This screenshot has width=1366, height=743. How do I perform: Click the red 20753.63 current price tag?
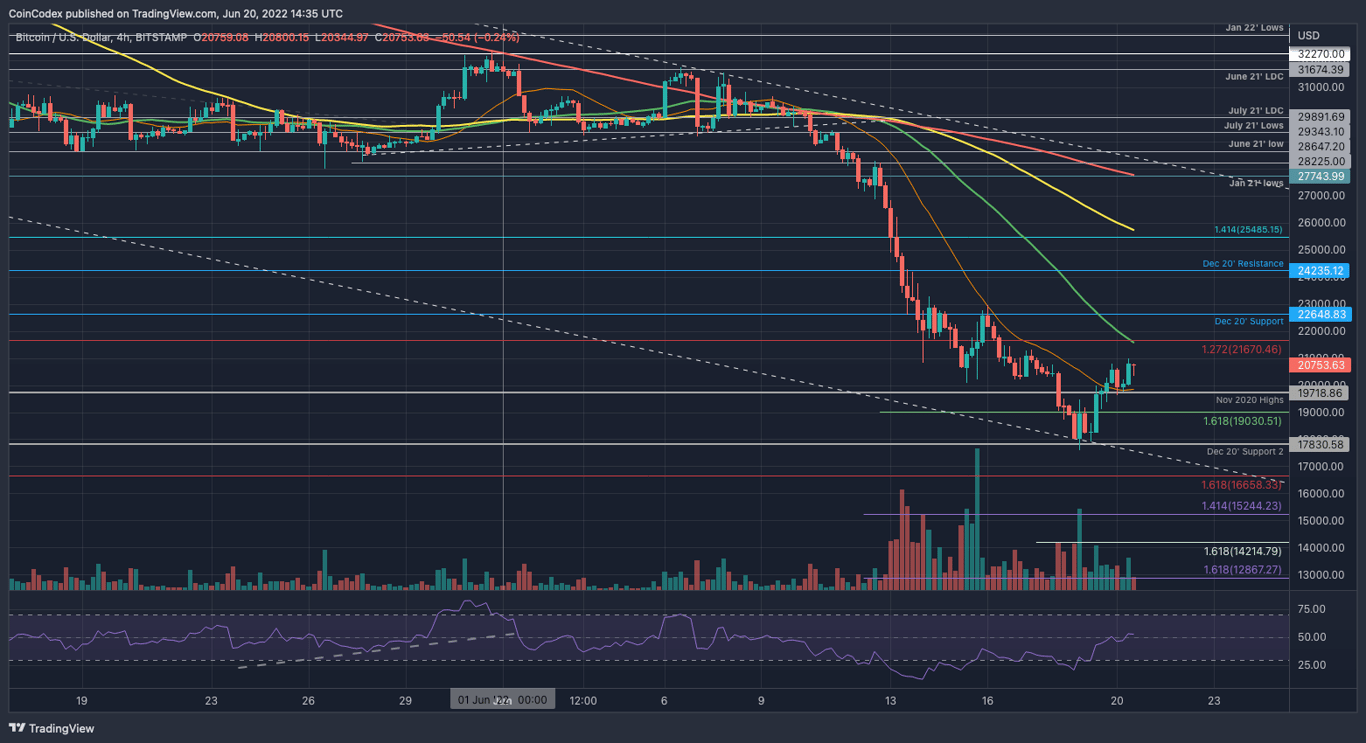point(1319,365)
